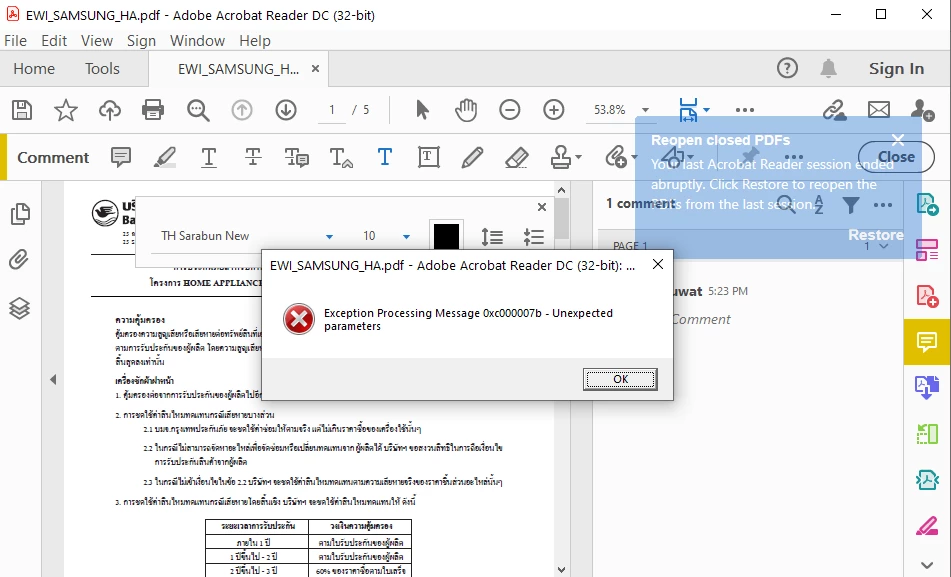Add a sticky note comment
951x577 pixels.
pos(121,157)
